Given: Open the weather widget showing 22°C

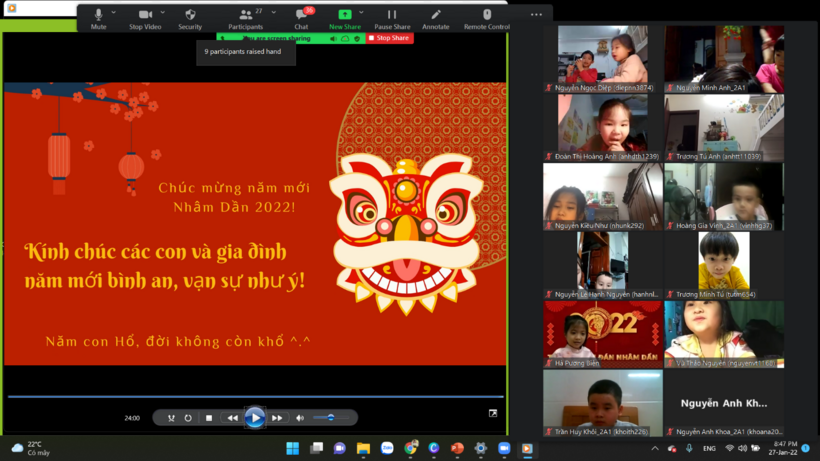Looking at the screenshot, I should pos(31,448).
